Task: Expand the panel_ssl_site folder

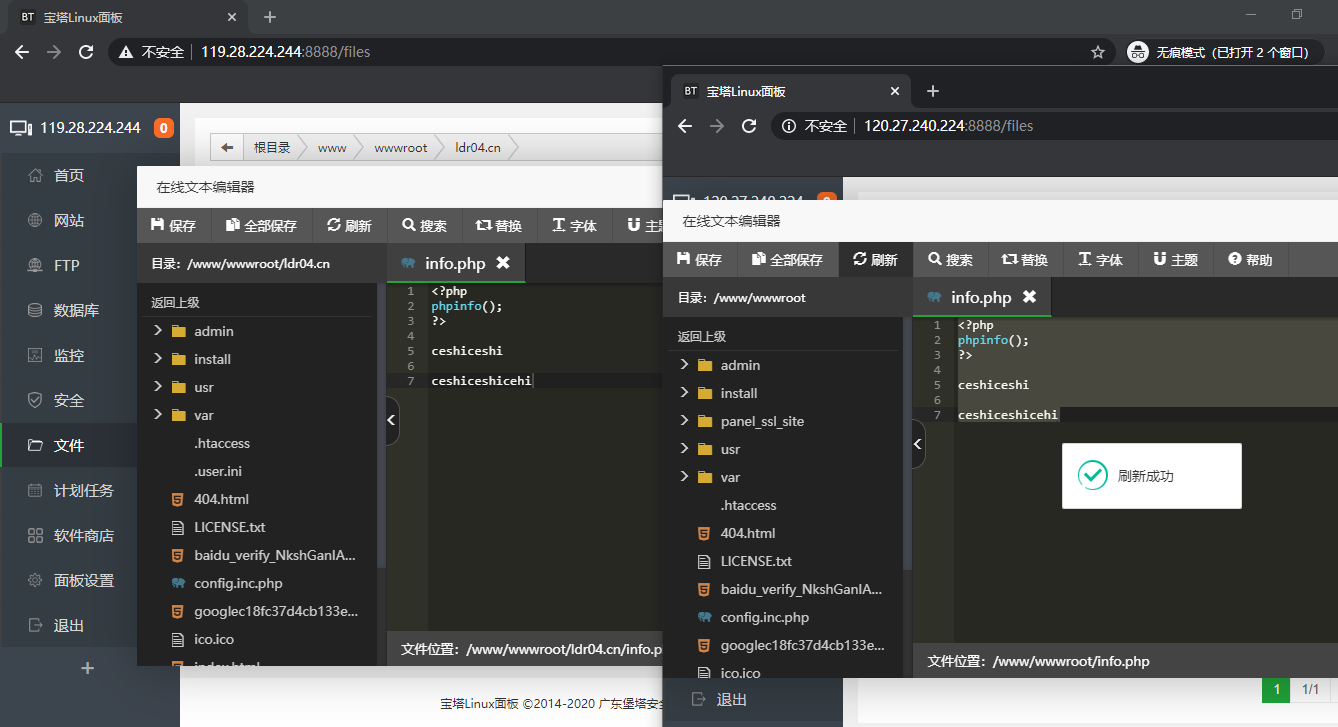Action: [x=684, y=421]
